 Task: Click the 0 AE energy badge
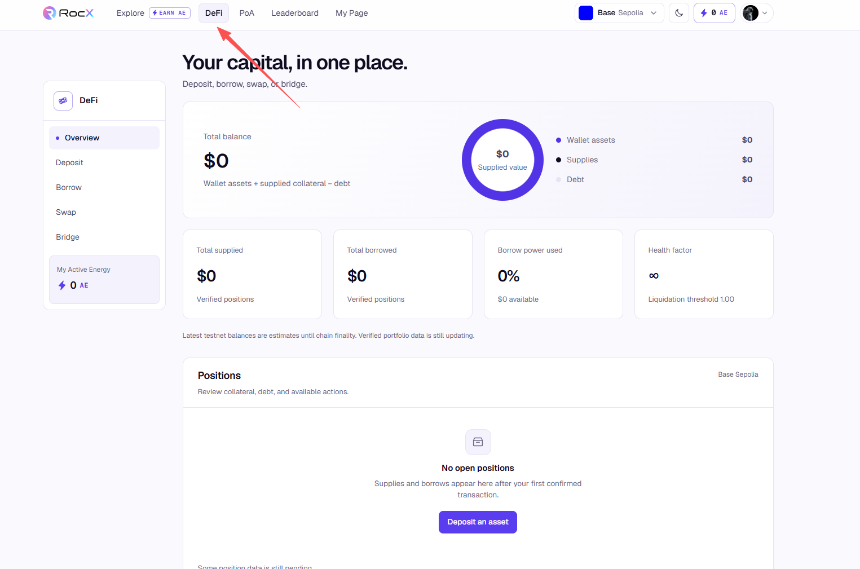tap(714, 13)
